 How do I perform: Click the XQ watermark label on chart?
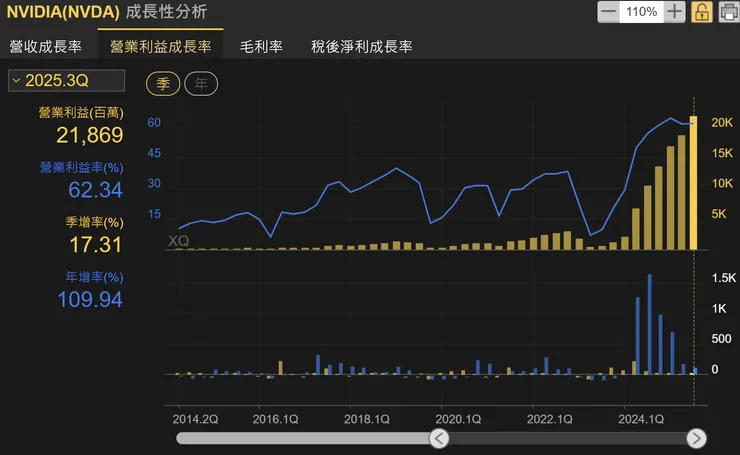178,241
